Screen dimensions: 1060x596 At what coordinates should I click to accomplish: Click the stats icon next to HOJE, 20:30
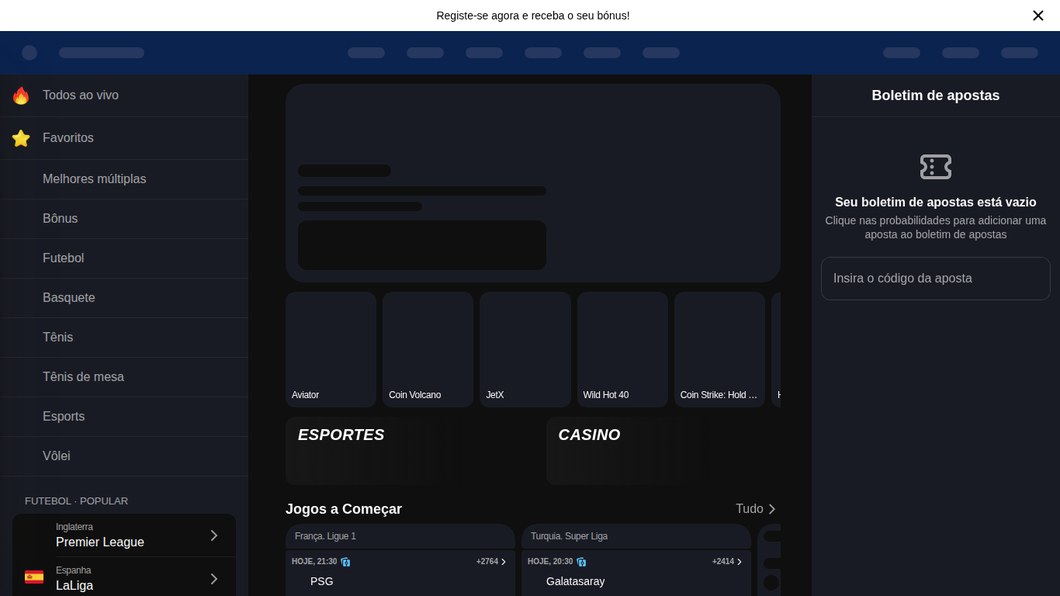[581, 562]
